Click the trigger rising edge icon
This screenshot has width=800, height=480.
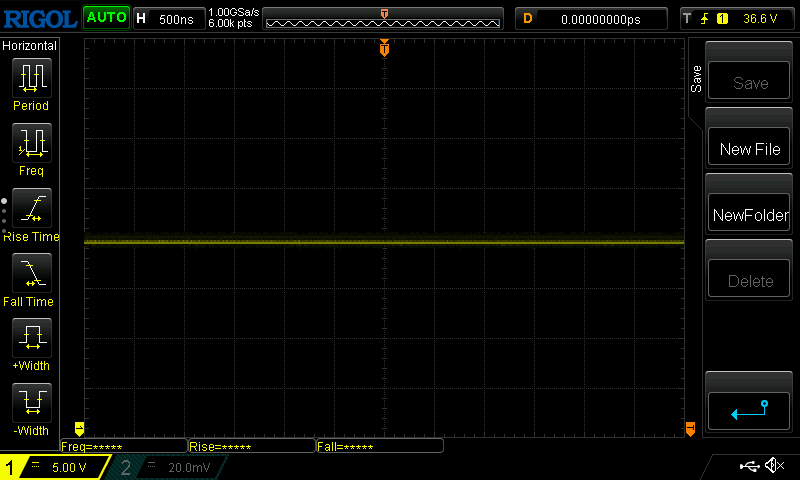[705, 19]
